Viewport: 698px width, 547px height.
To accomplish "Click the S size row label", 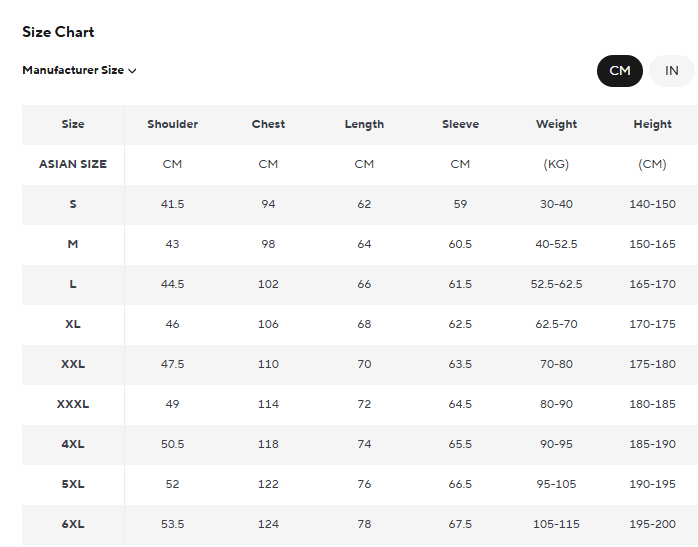I will (73, 204).
